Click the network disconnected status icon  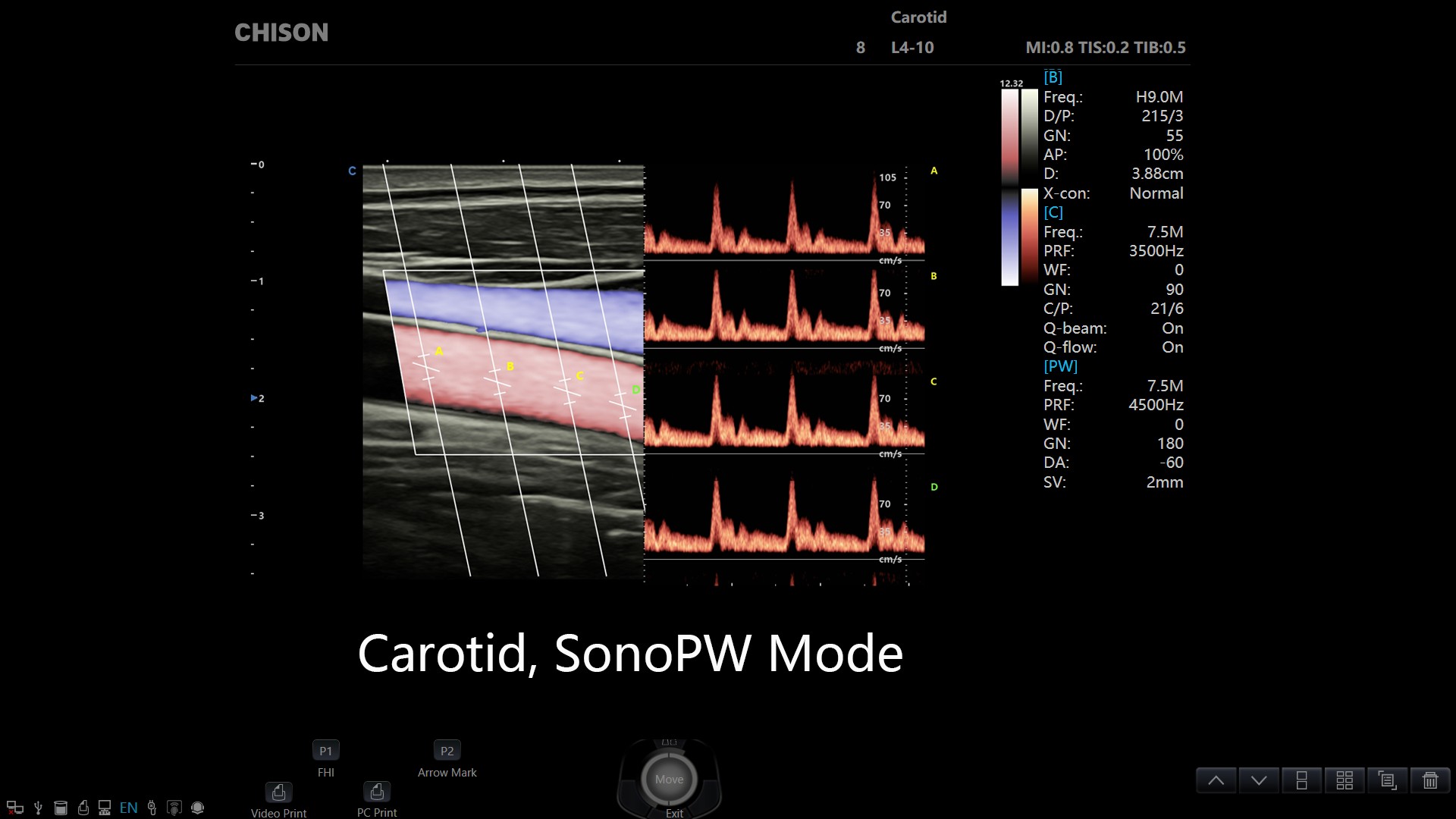(14, 808)
